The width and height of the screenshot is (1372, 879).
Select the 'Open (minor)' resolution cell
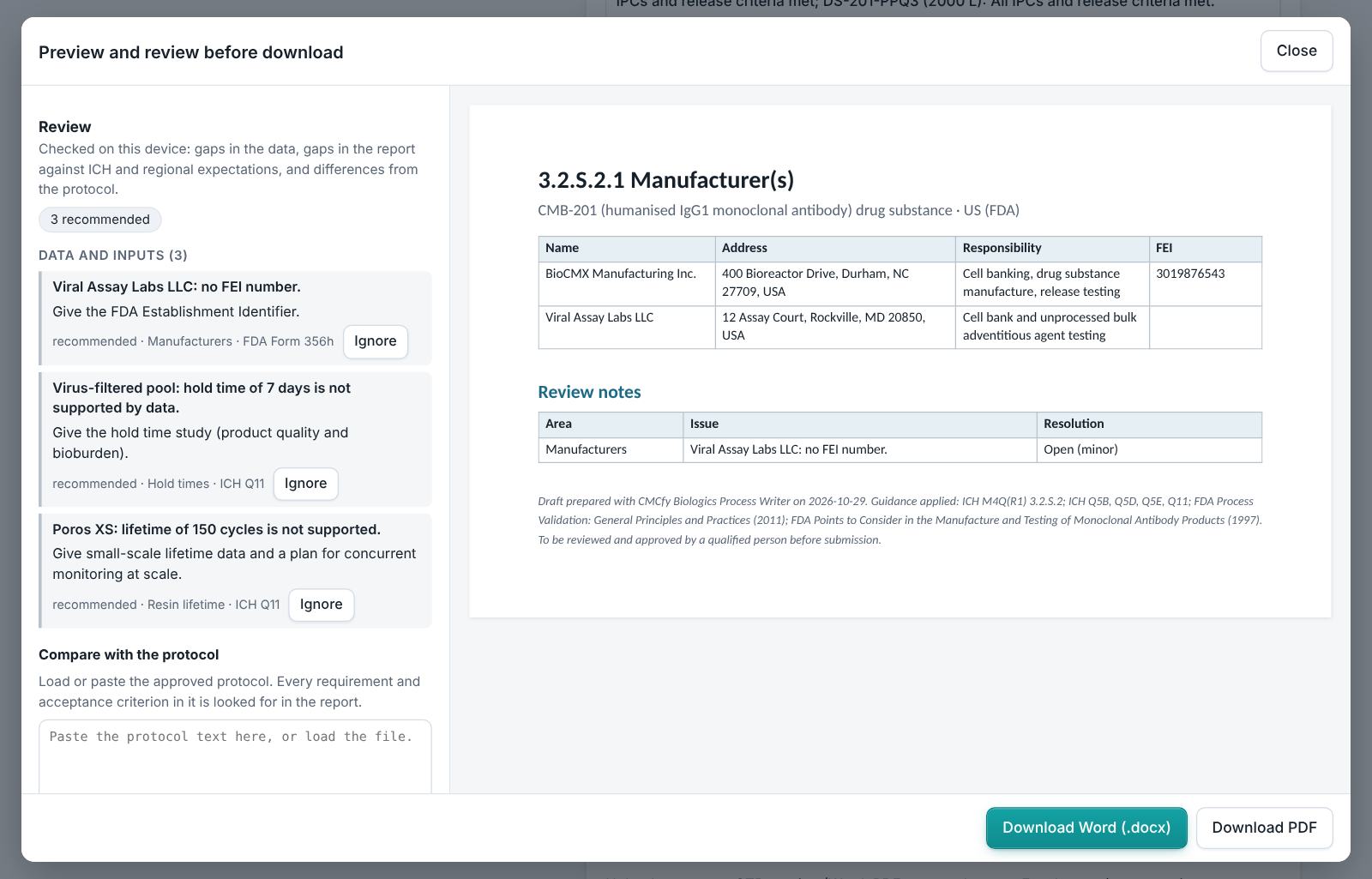click(x=1149, y=449)
